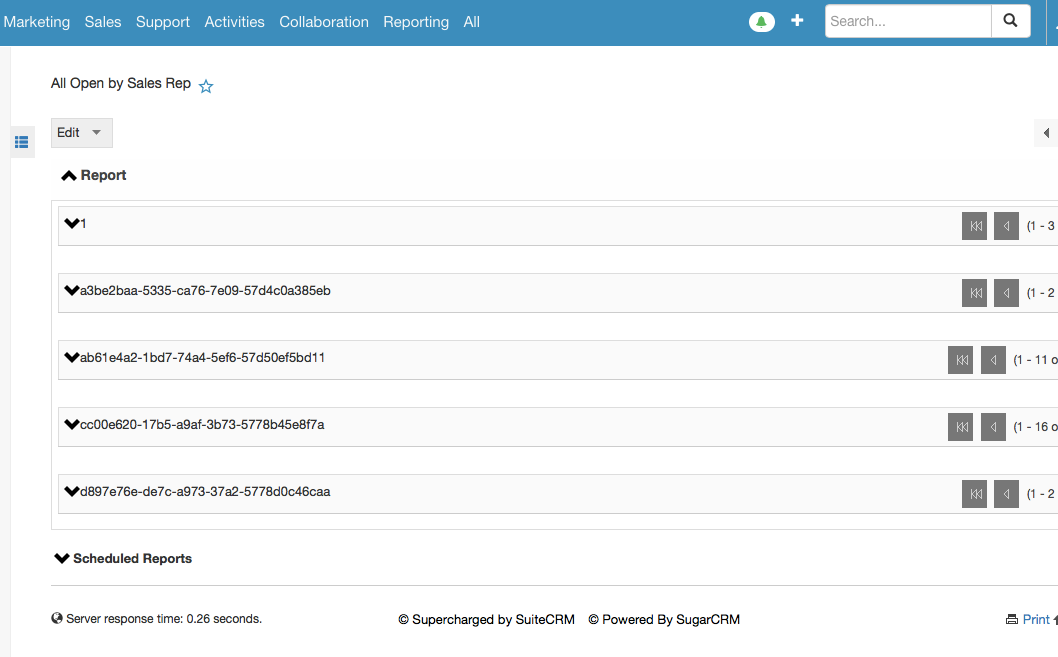The height and width of the screenshot is (657, 1058).
Task: Go to first page in d897e76e group
Action: (974, 494)
